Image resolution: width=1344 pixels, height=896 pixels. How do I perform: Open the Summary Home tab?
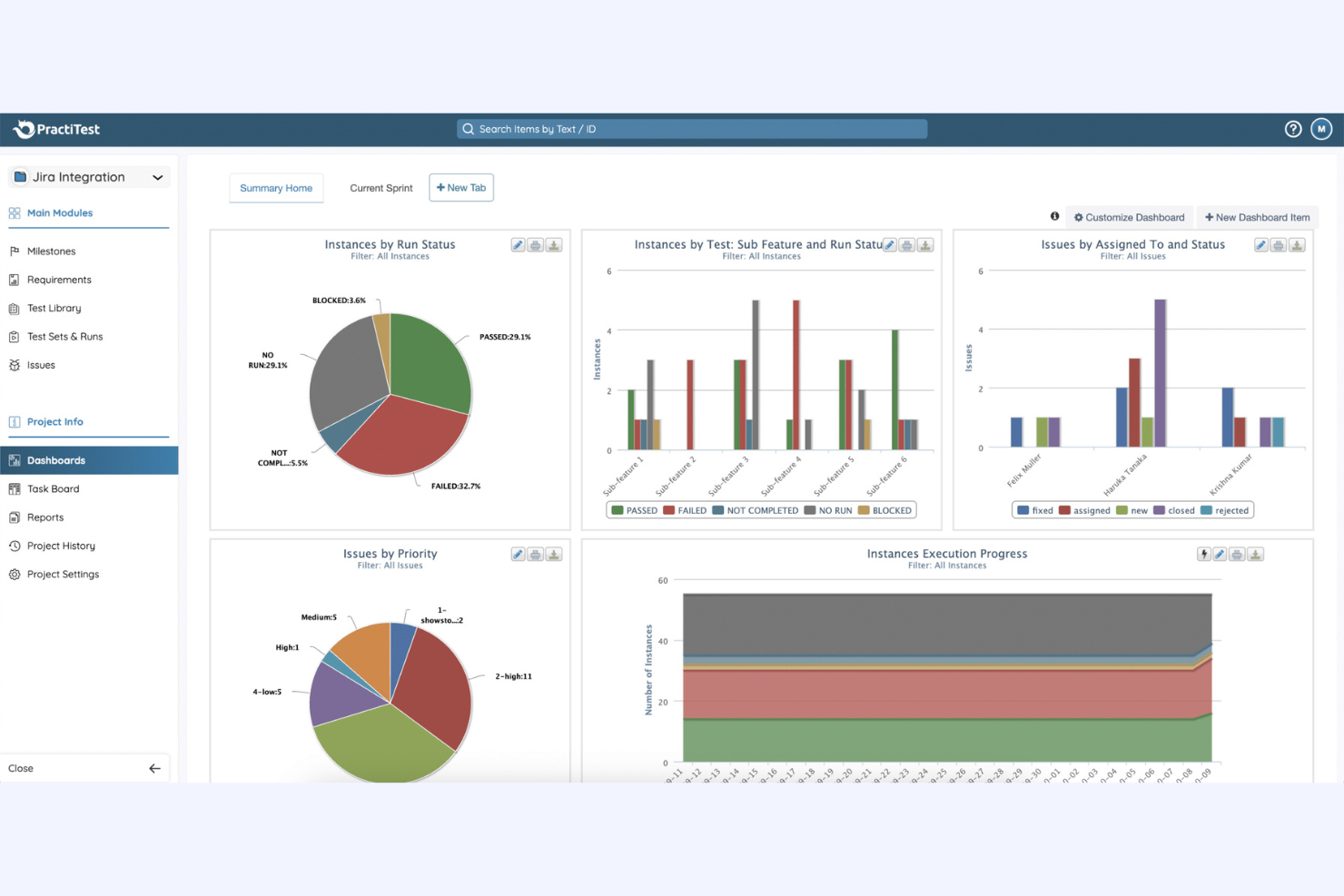(276, 187)
